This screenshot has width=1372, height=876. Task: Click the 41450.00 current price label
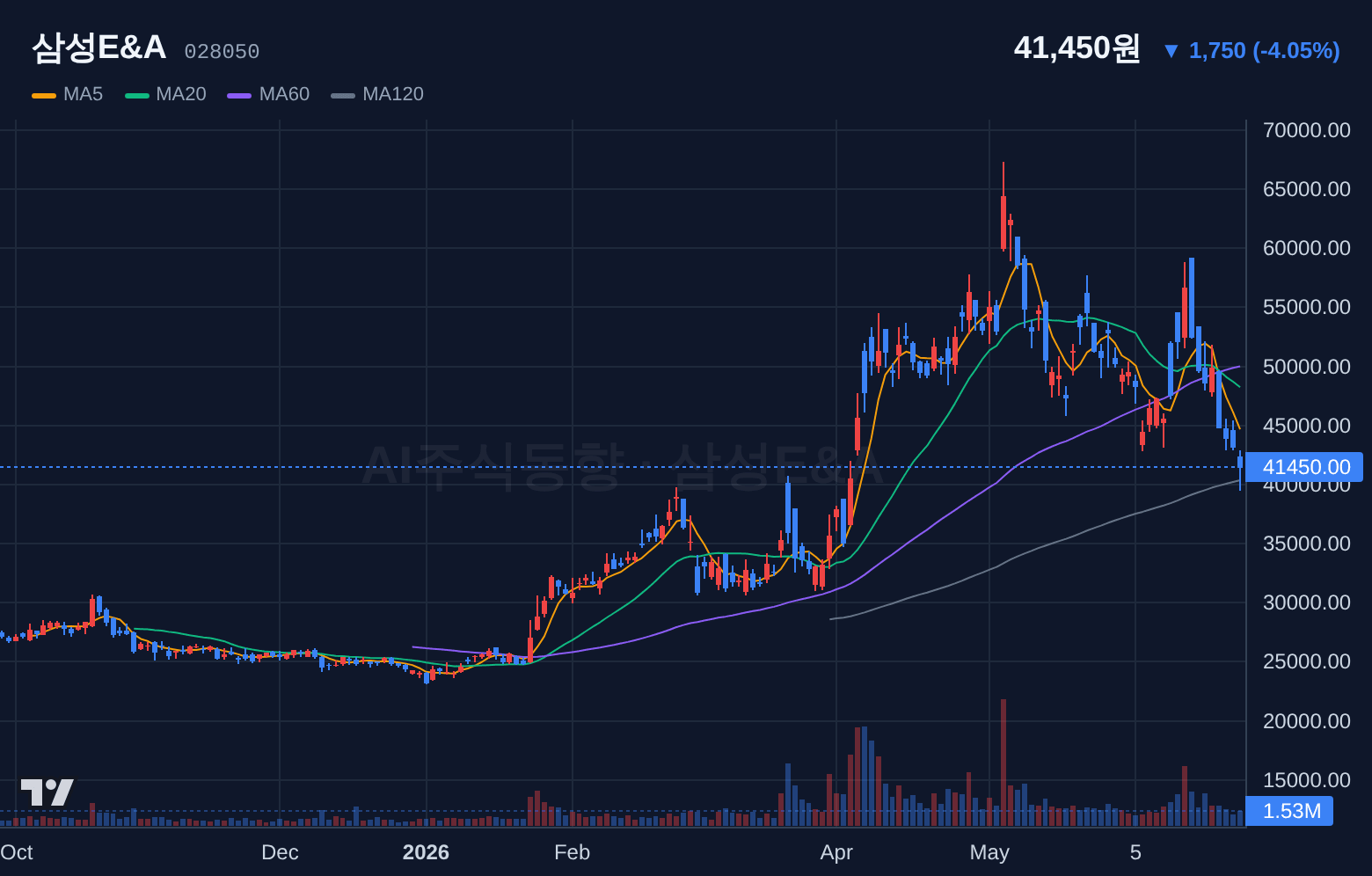pyautogui.click(x=1305, y=467)
